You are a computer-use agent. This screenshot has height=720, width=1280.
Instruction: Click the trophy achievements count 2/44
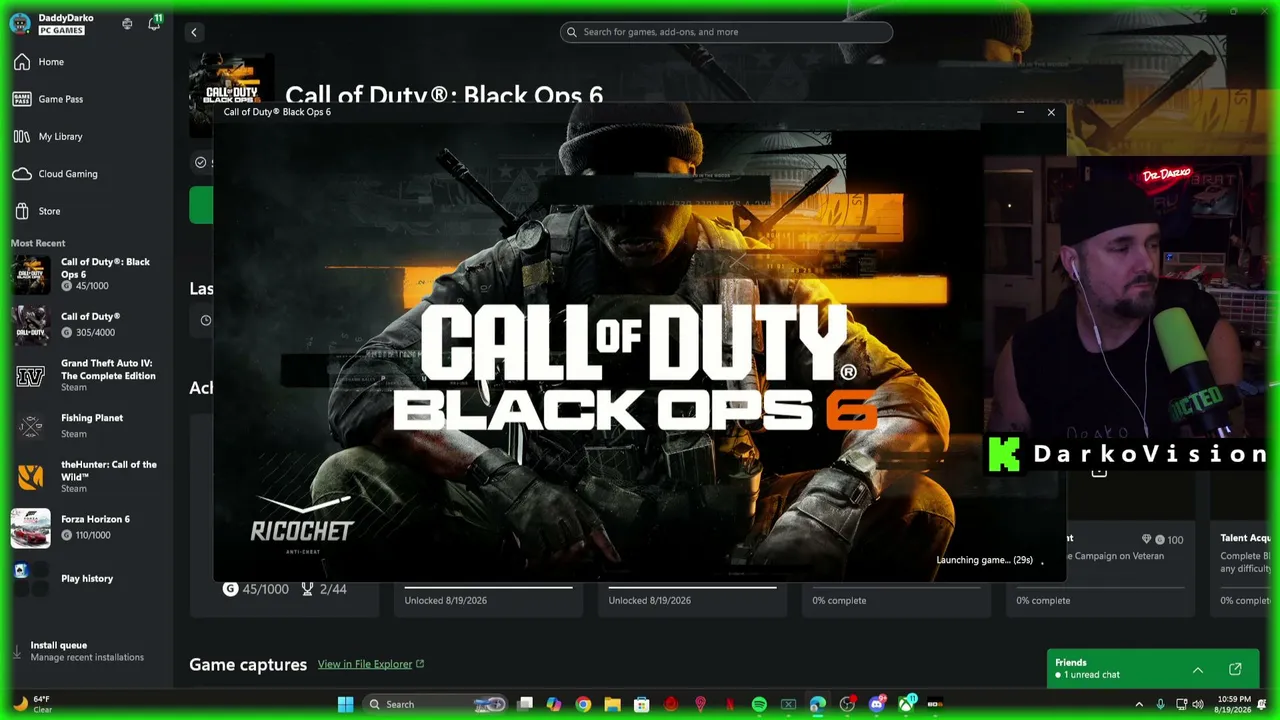click(x=324, y=589)
